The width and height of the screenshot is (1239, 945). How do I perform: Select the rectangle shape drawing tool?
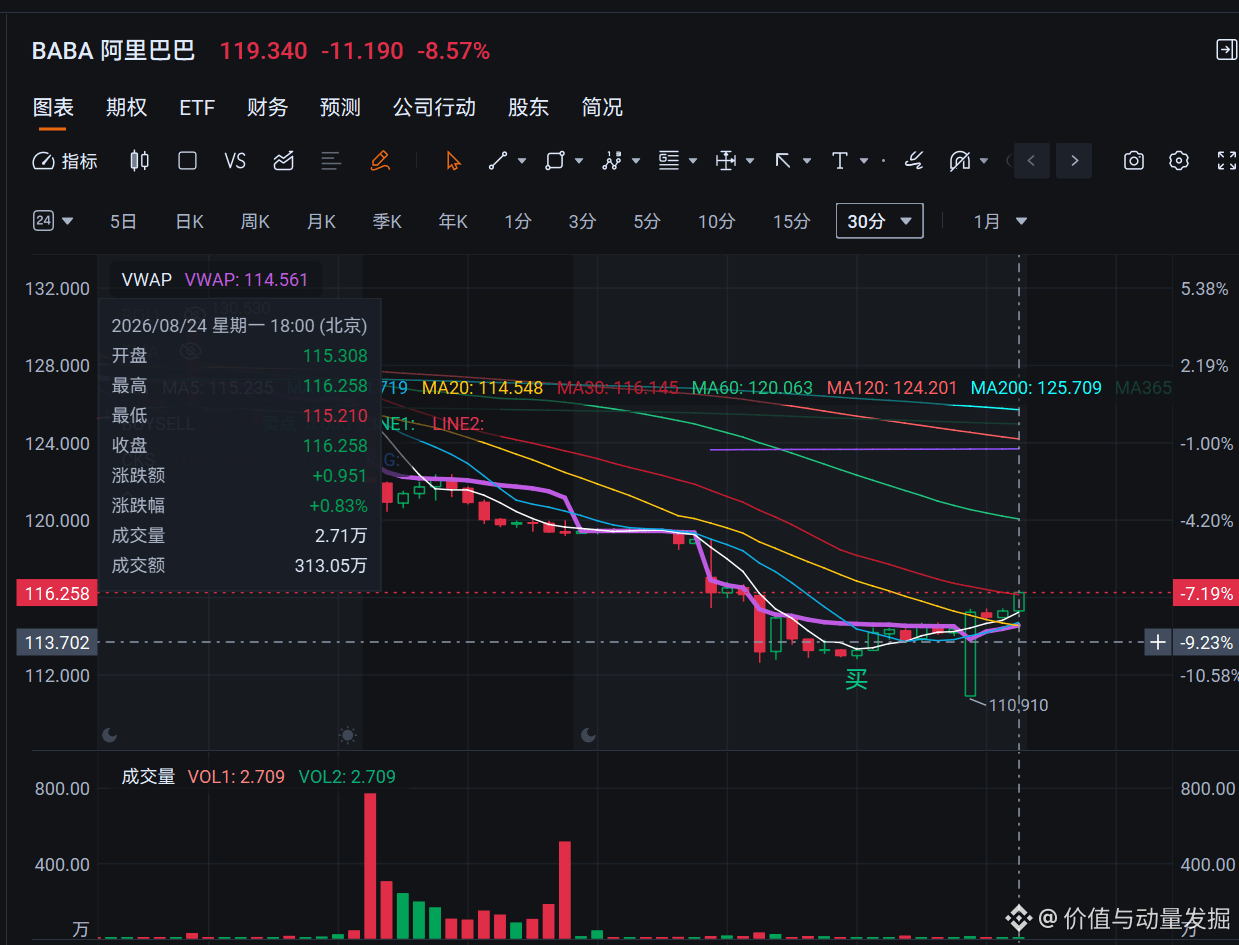click(555, 161)
